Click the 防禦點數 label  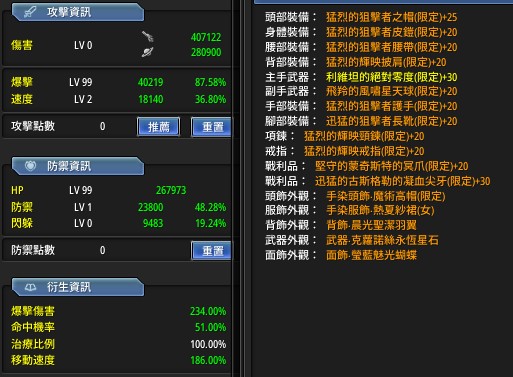coord(33,250)
